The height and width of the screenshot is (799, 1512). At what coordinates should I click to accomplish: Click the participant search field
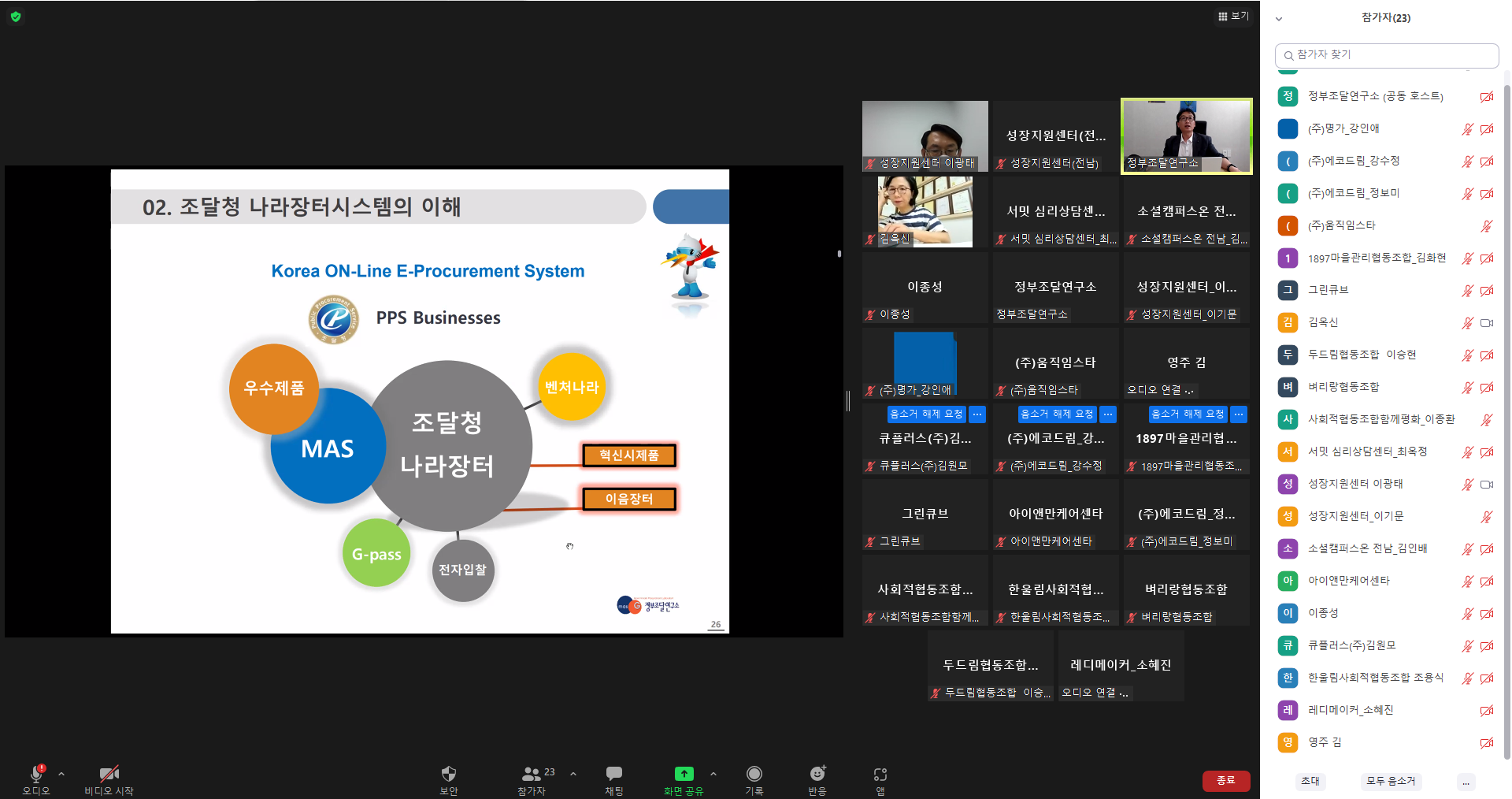1387,55
